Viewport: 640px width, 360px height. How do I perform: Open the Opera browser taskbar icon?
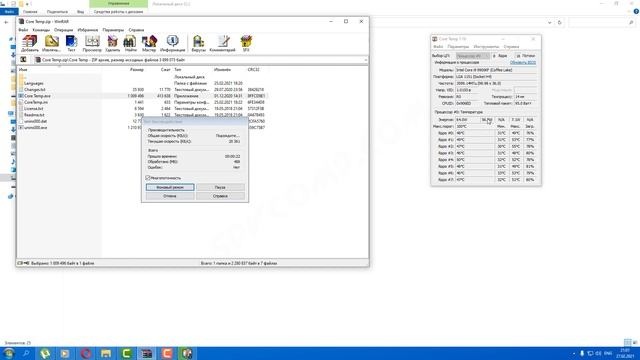(86, 353)
